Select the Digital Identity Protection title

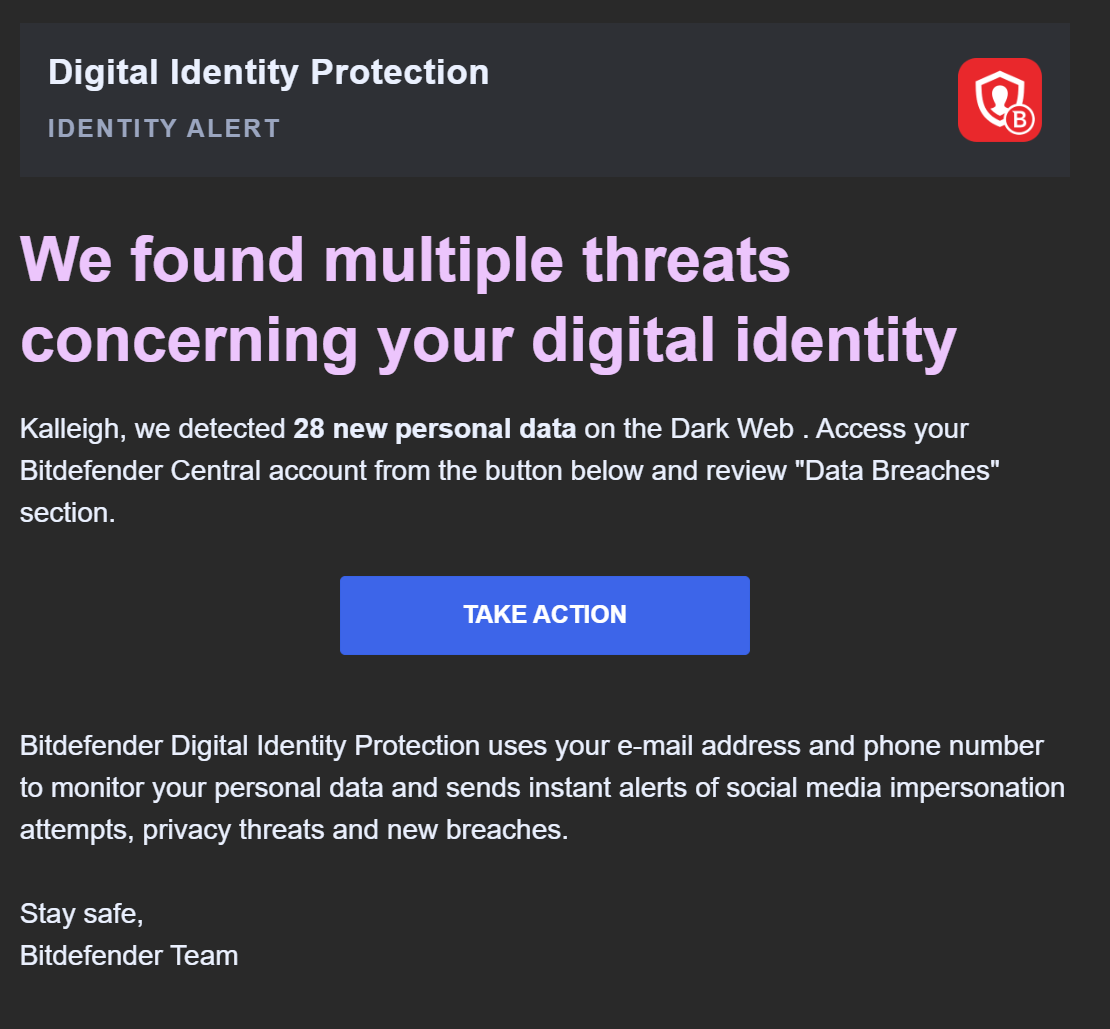269,71
